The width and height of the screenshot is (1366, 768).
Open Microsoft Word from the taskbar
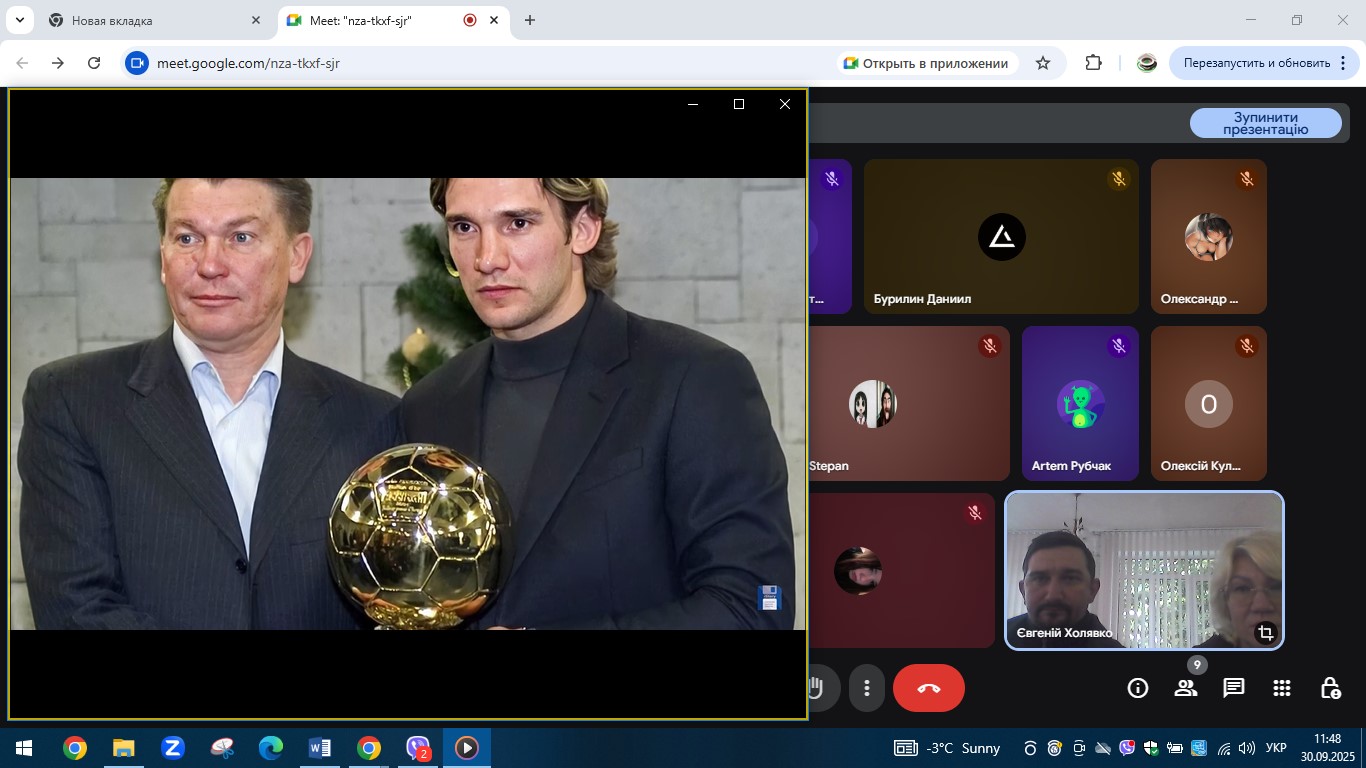pos(319,748)
